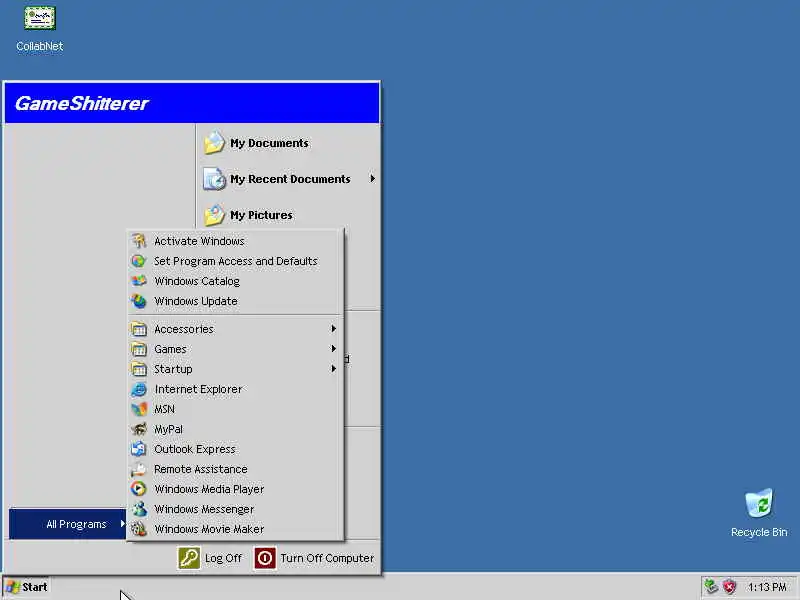800x600 pixels.
Task: Click the Startup folder icon
Action: click(x=139, y=369)
